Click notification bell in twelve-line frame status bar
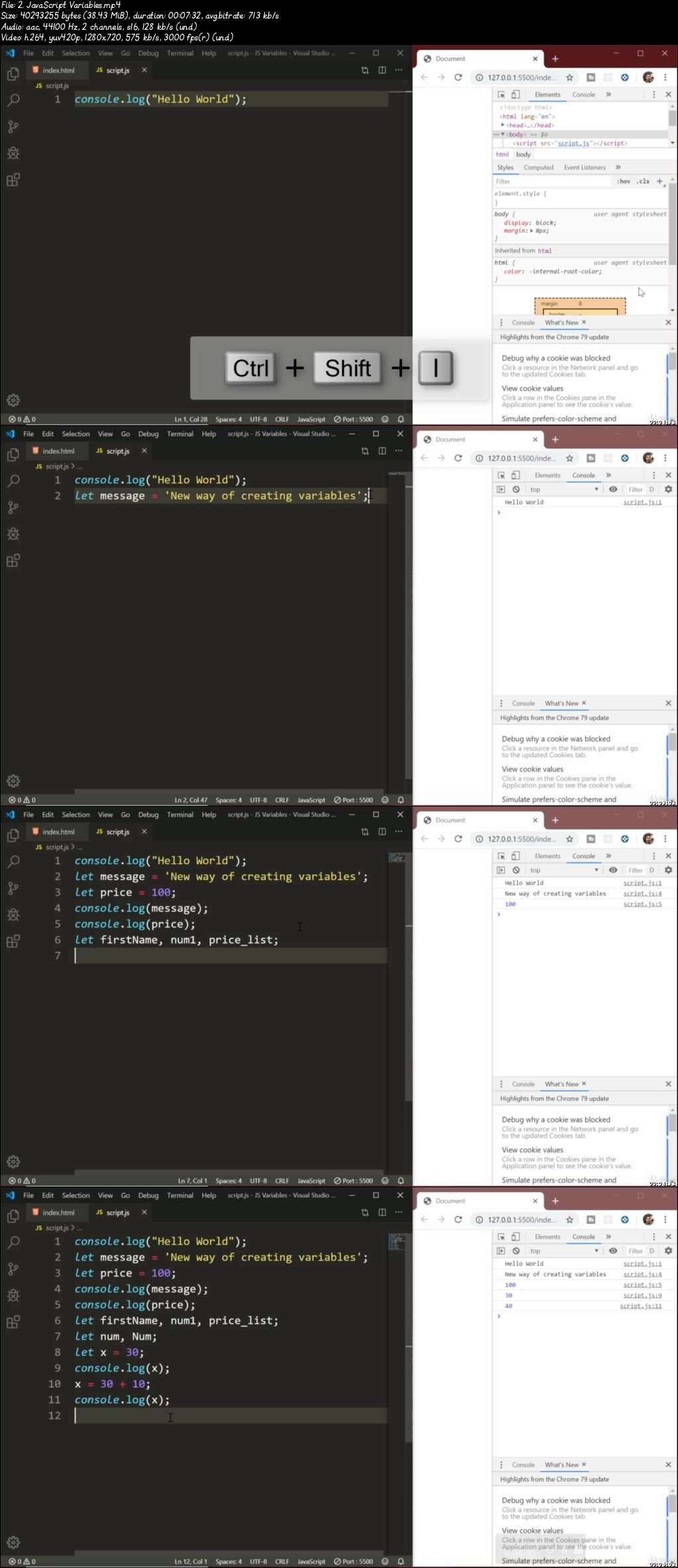Screen dimensions: 678x1568 [401, 1561]
